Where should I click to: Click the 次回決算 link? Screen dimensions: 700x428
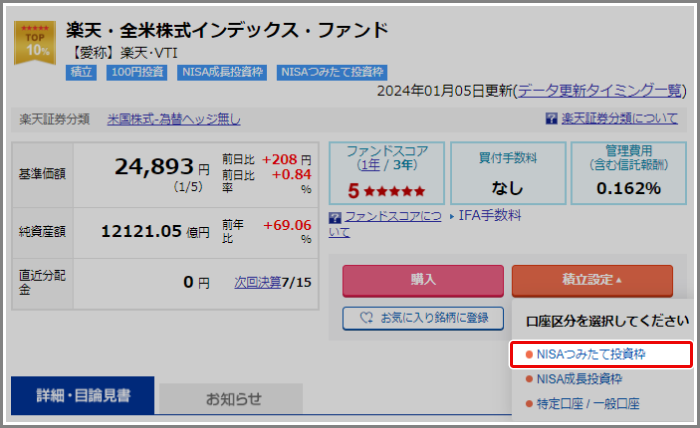click(258, 283)
